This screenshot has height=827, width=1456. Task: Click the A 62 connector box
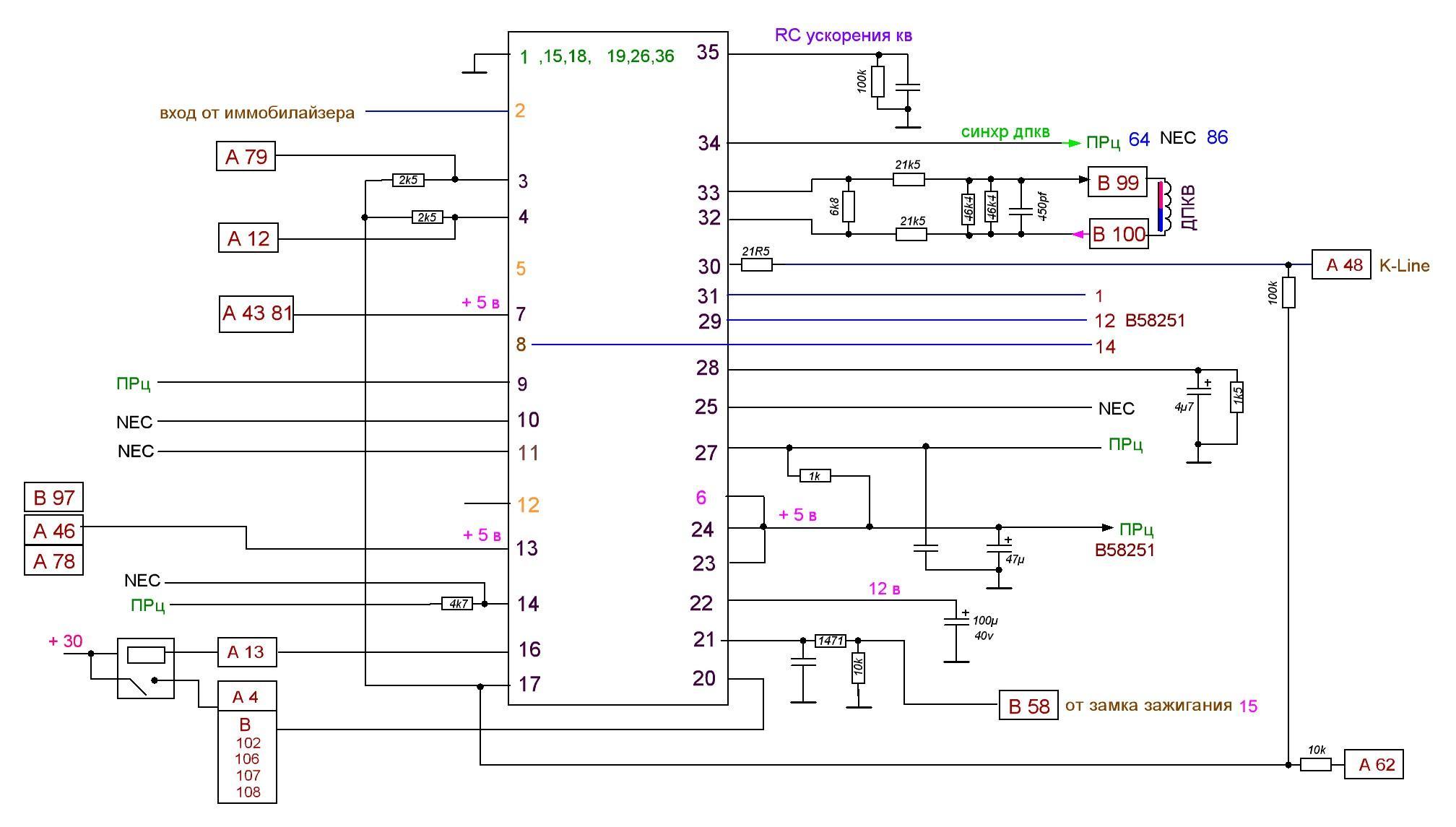[x=1373, y=764]
